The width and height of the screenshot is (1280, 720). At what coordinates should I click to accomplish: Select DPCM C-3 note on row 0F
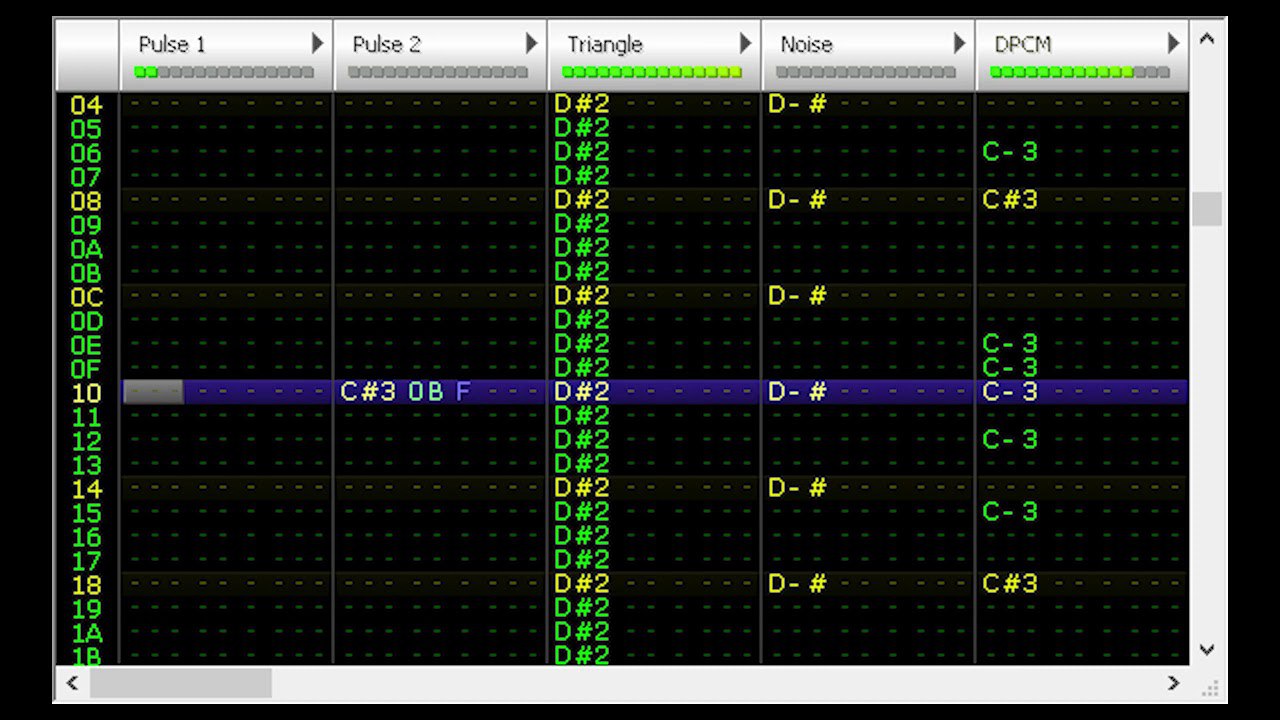[1010, 367]
